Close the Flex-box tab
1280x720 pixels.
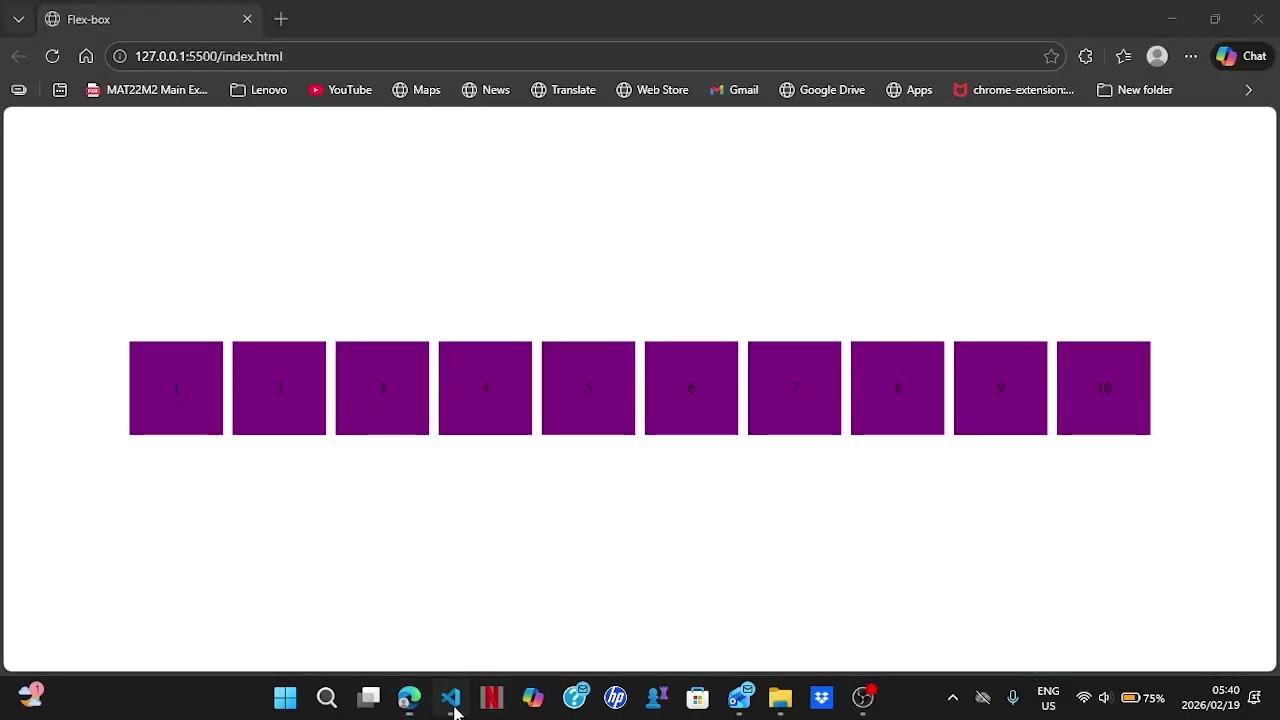click(247, 19)
